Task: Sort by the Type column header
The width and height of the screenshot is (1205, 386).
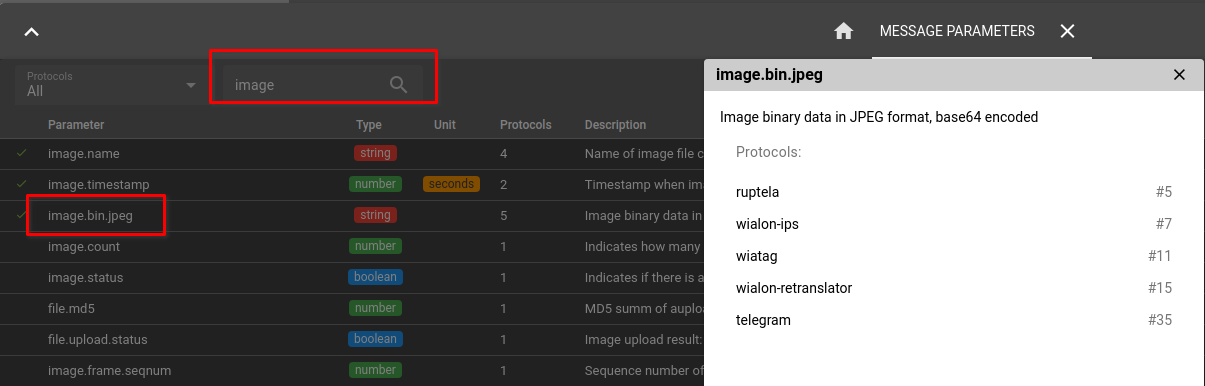Action: tap(369, 125)
